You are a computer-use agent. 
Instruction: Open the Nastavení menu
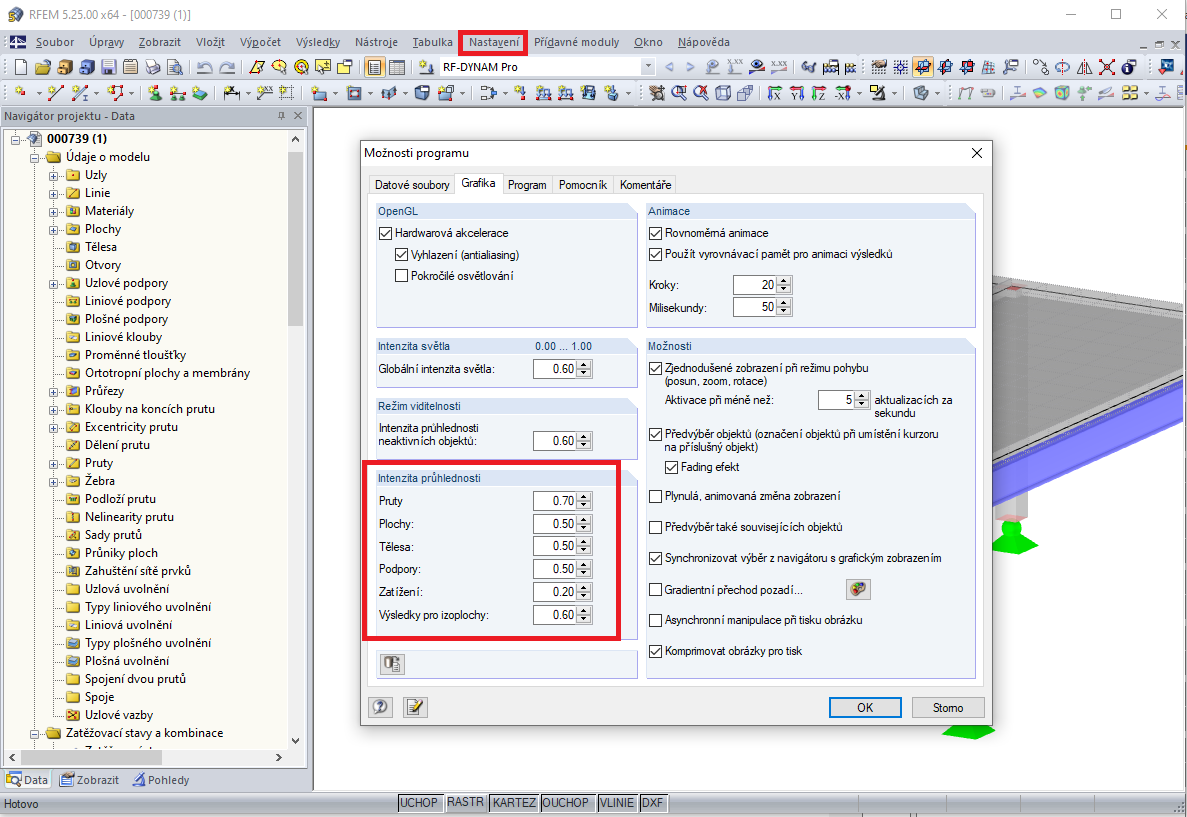tap(494, 42)
